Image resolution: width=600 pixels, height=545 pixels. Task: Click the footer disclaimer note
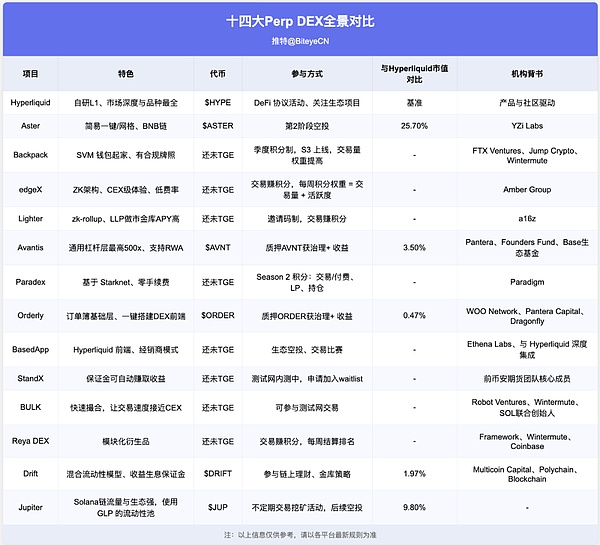click(300, 534)
